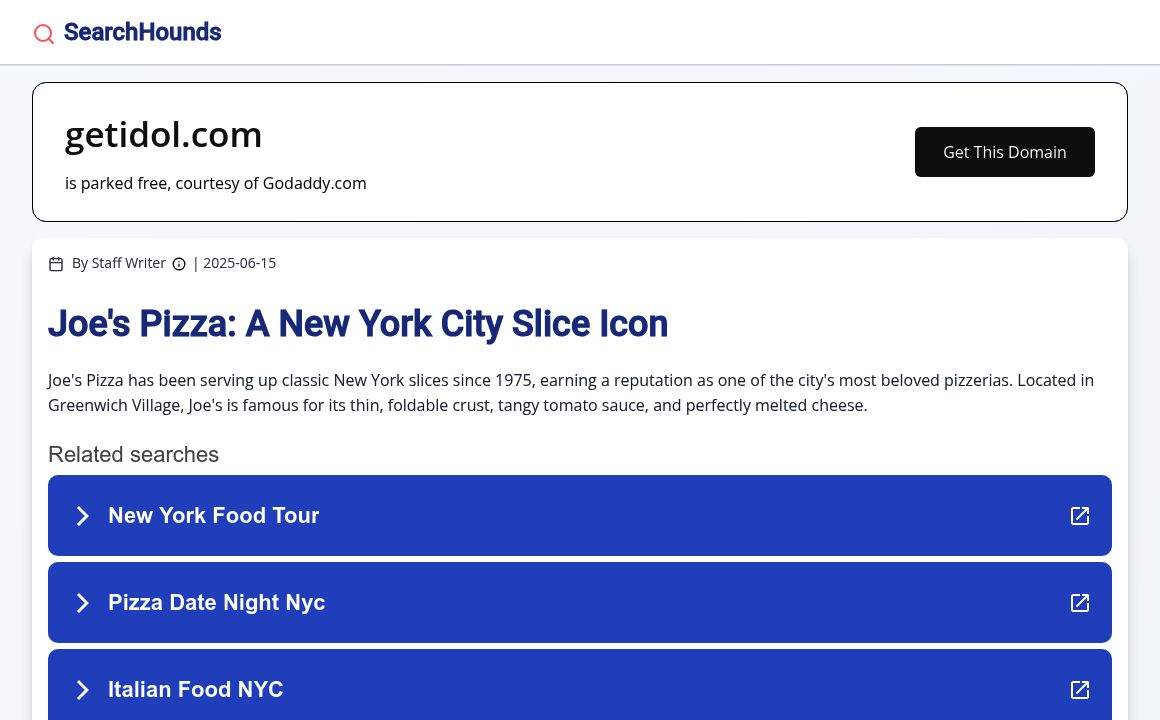Open external link icon for New York Food Tour
The width and height of the screenshot is (1160, 720).
[x=1080, y=516]
